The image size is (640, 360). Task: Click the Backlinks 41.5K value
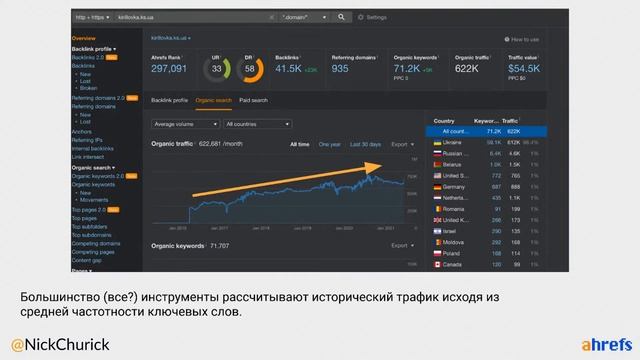pyautogui.click(x=288, y=69)
